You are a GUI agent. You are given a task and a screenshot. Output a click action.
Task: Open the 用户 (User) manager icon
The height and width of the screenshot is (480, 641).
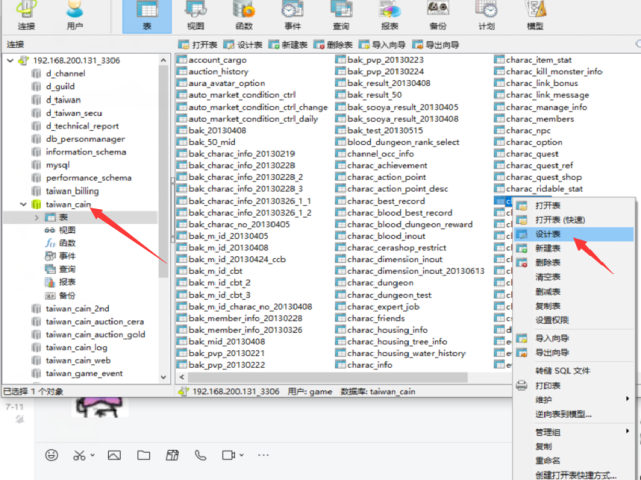tap(75, 15)
